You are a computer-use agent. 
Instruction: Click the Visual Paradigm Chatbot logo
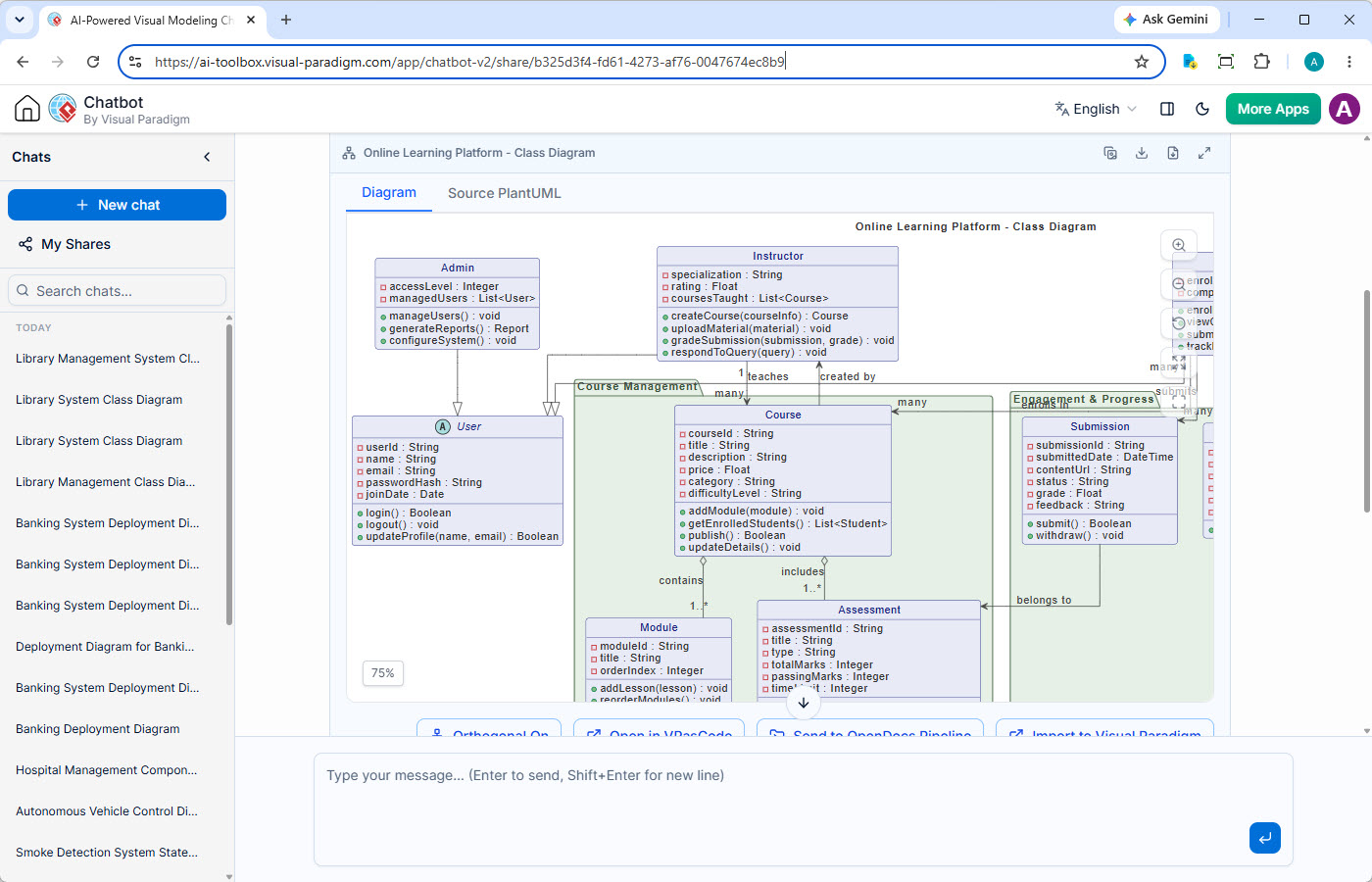(x=63, y=109)
